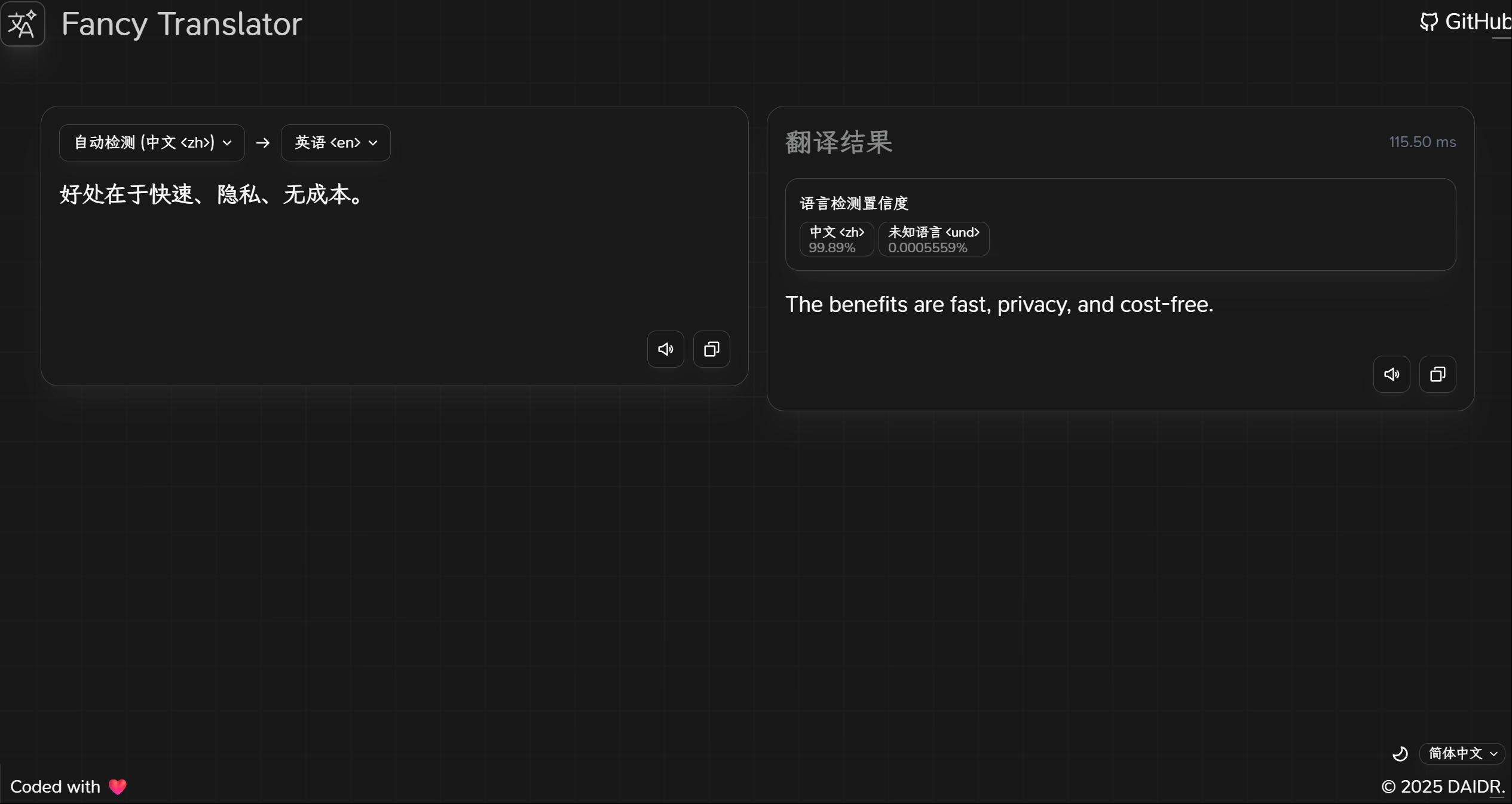Open the 简体中文 interface language selector

pyautogui.click(x=1462, y=754)
